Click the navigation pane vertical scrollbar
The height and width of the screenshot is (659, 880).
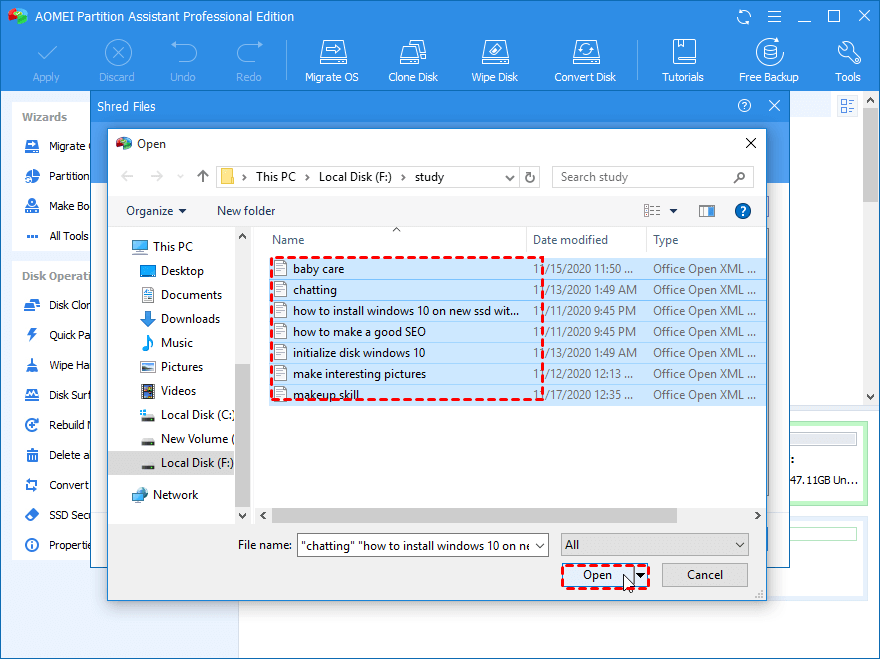coord(242,436)
